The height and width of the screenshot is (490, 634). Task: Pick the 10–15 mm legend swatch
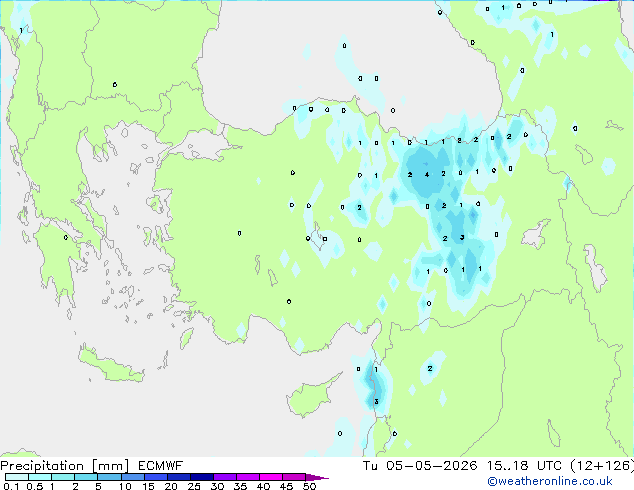click(132, 477)
